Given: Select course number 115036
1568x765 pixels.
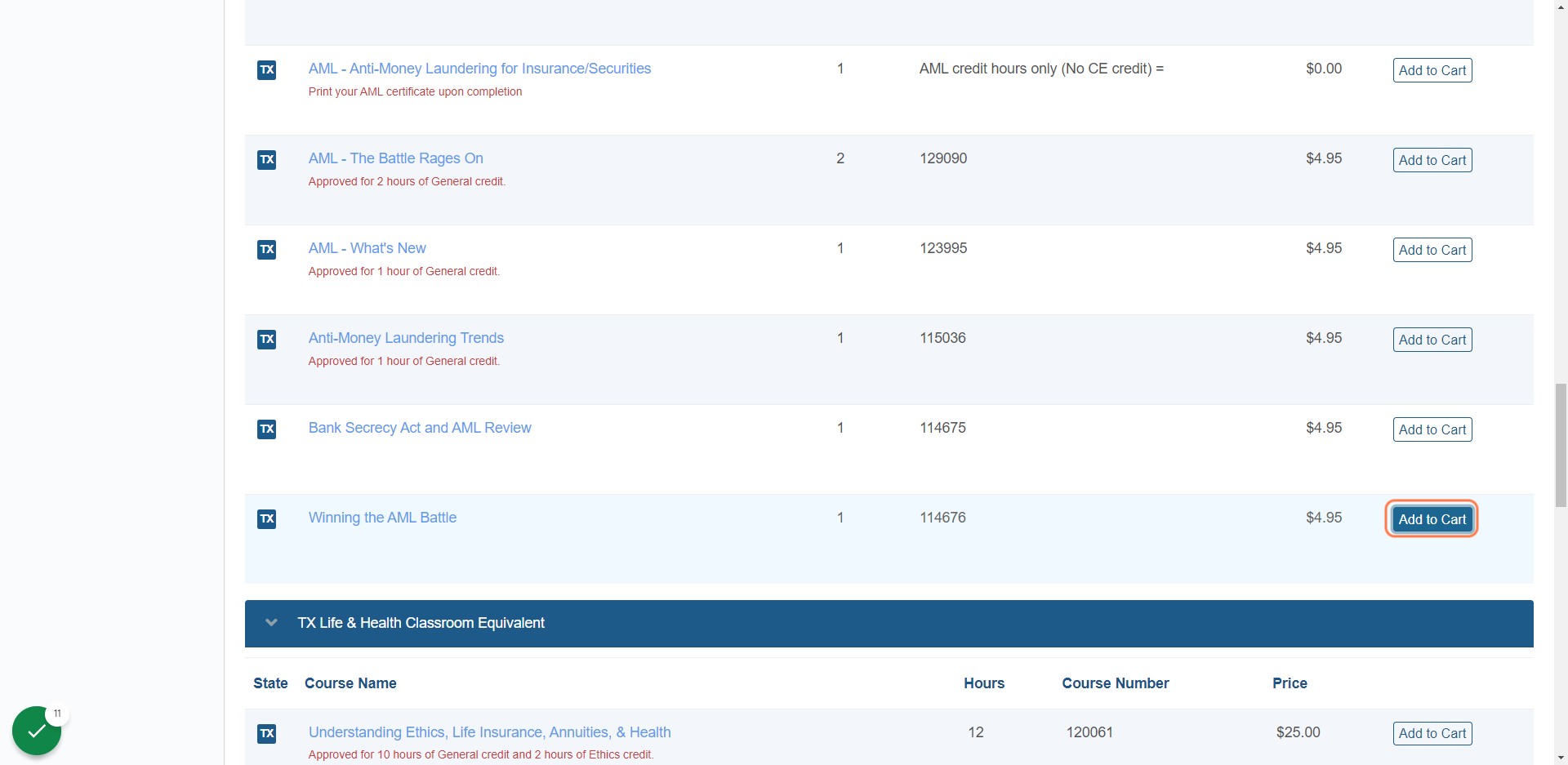Looking at the screenshot, I should point(942,338).
